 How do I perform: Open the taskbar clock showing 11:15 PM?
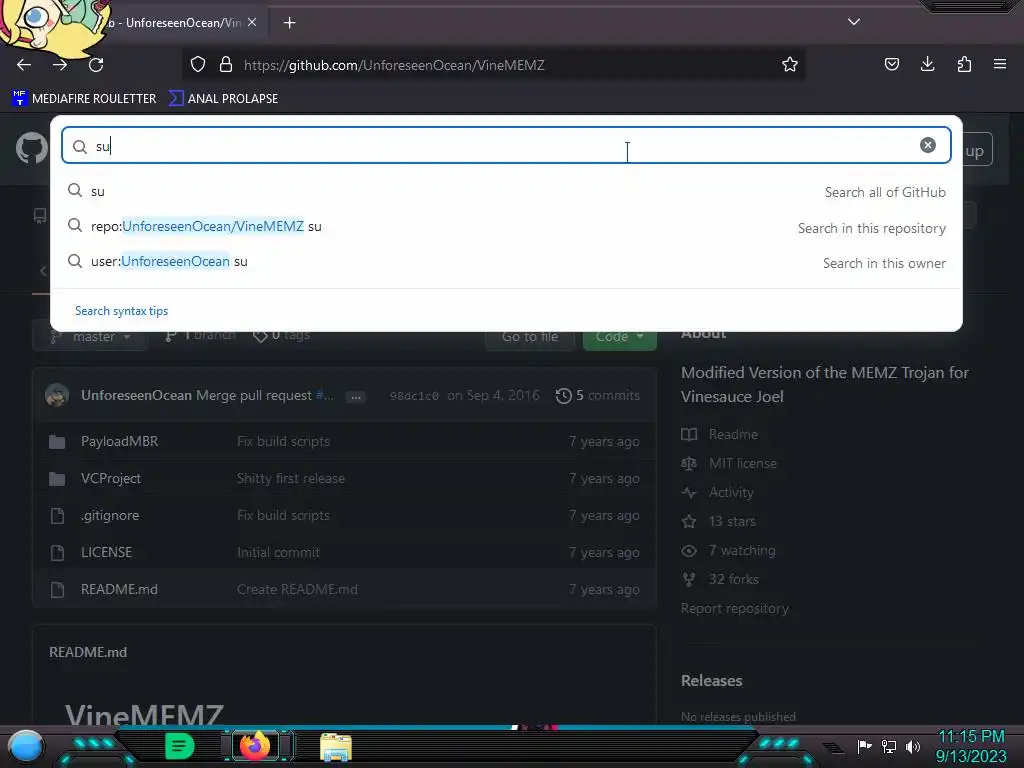[971, 746]
